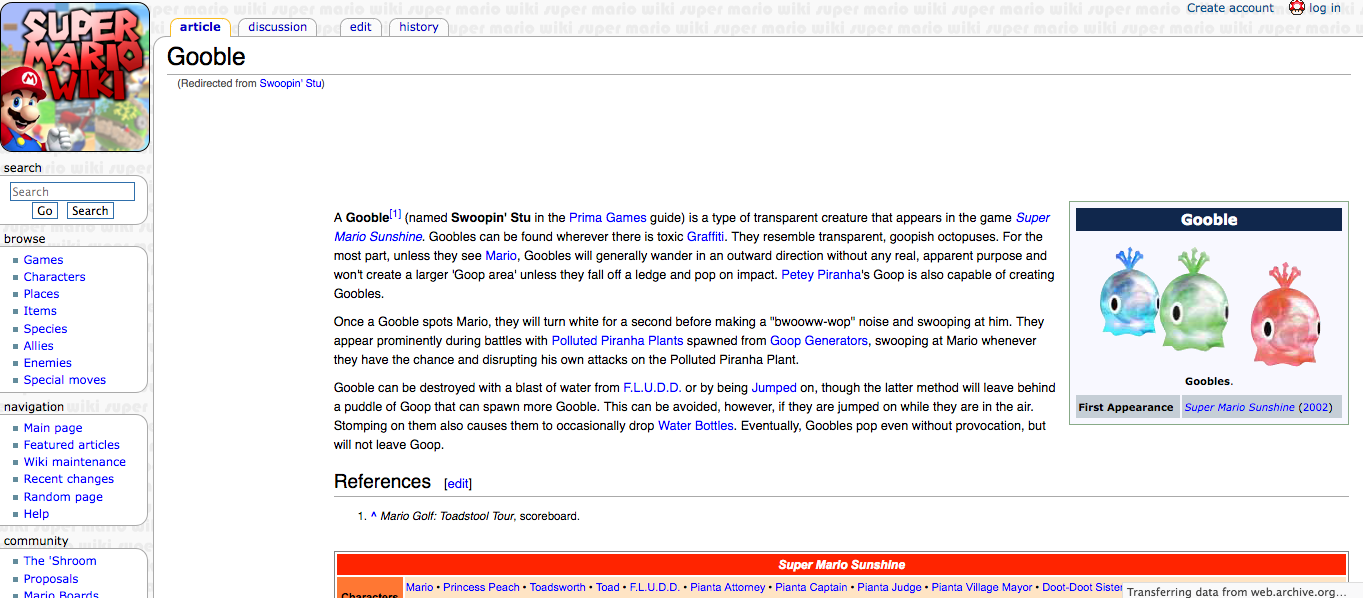Click the Mario Golf: Toadstool Tour reference text
The height and width of the screenshot is (598, 1363).
[447, 516]
